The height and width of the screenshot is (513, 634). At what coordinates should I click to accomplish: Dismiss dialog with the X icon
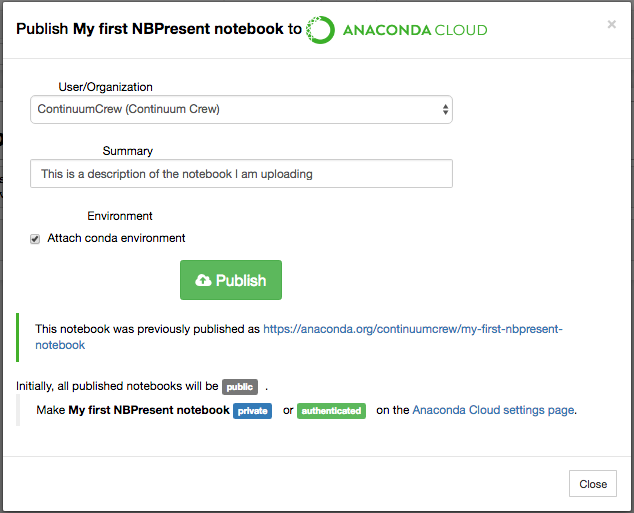611,25
